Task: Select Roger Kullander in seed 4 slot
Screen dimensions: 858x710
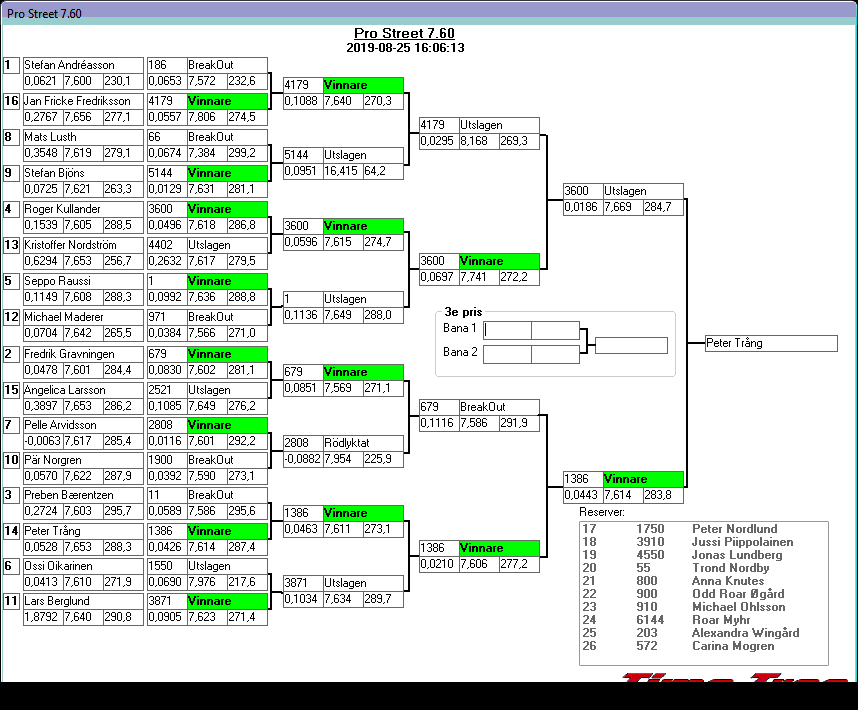Action: click(83, 209)
